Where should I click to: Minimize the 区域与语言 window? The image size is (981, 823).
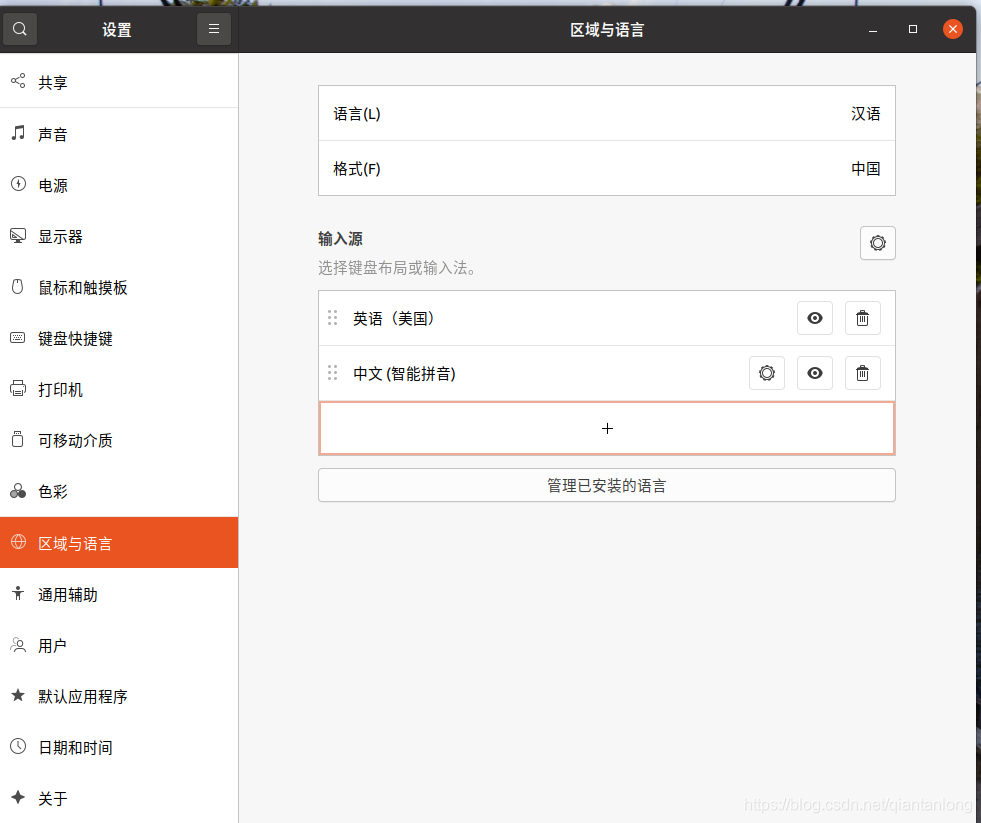pos(873,29)
